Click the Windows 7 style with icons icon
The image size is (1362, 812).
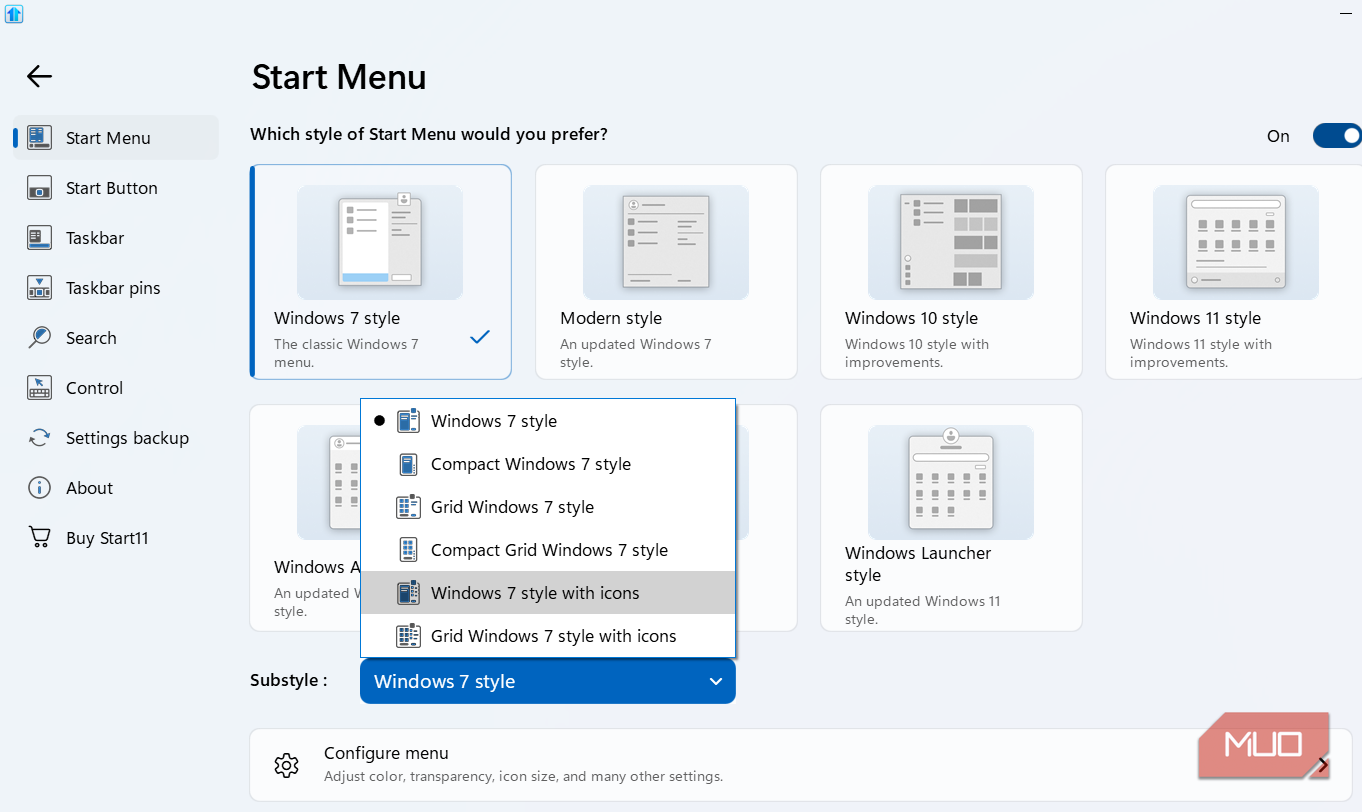(408, 593)
